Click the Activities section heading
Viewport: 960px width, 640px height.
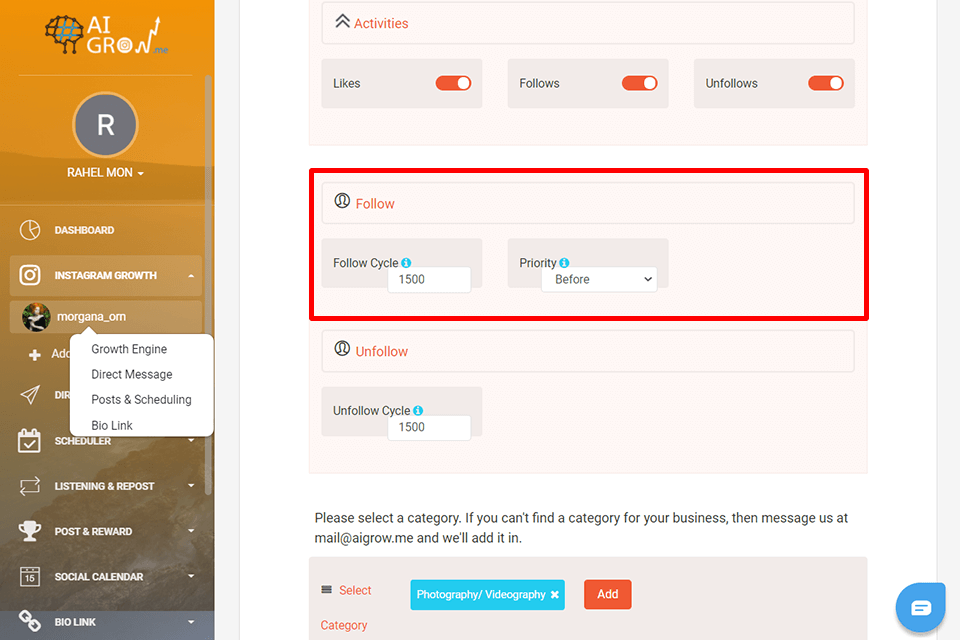(381, 23)
